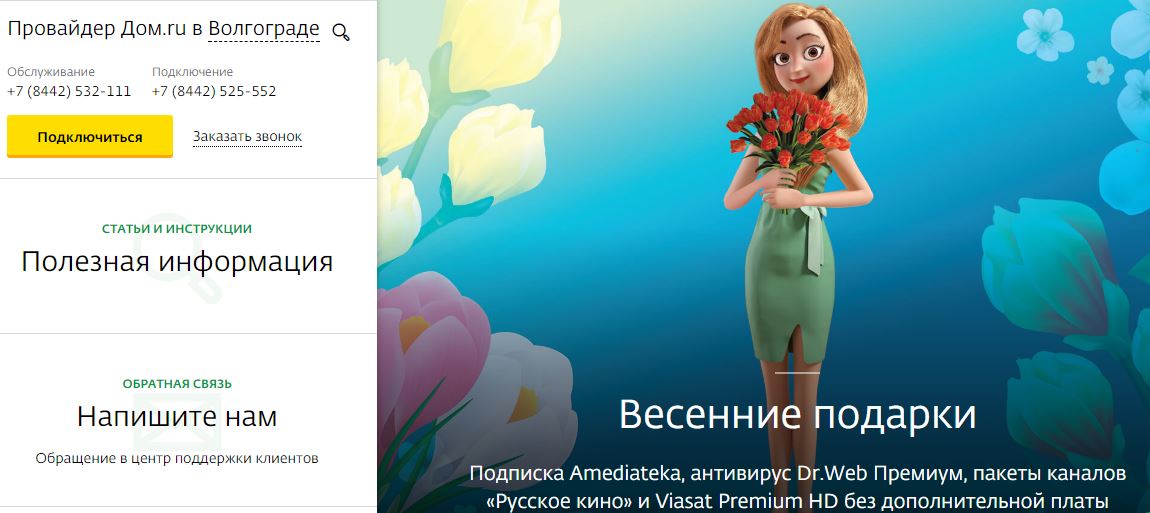Viewport: 1150px width, 513px height.
Task: Open the Весенние подарки banner title
Action: tap(797, 415)
